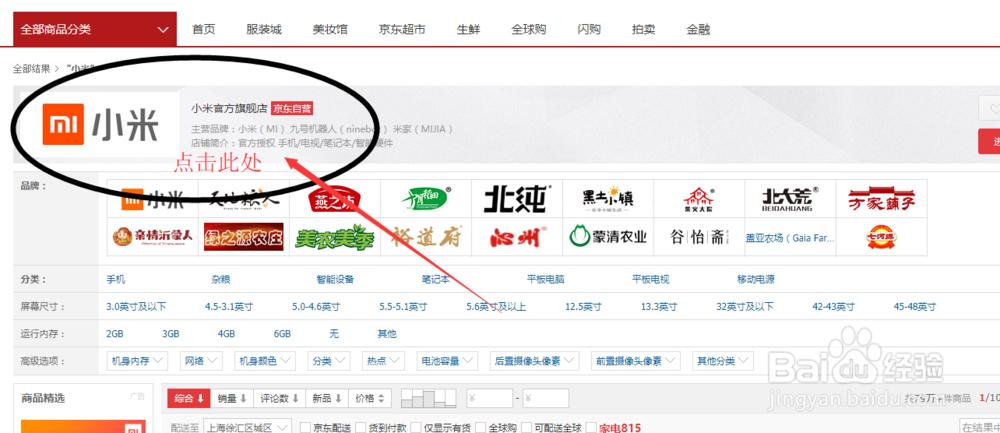Viewport: 1000px width, 433px height.
Task: Tick the 货到付款 checkbox
Action: [x=361, y=427]
